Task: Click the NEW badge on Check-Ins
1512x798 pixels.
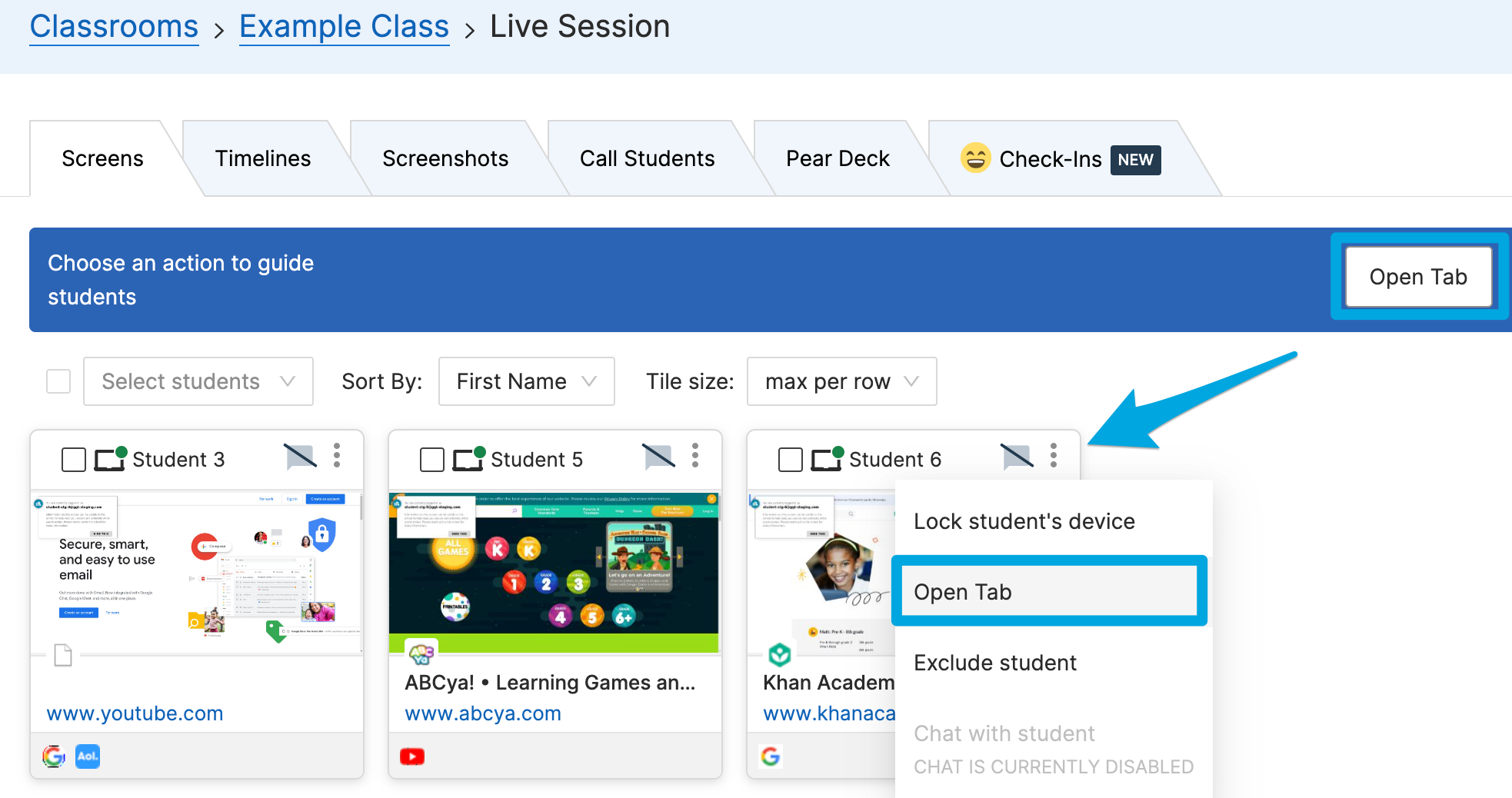Action: click(x=1135, y=160)
